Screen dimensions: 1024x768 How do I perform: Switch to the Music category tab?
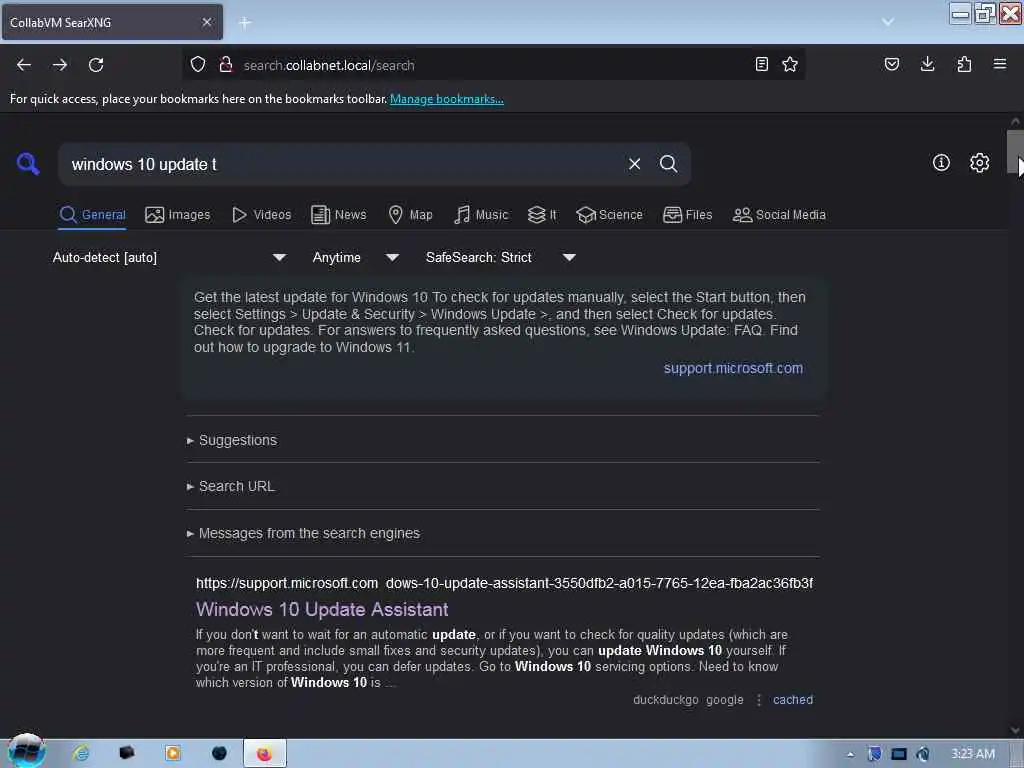pyautogui.click(x=481, y=215)
